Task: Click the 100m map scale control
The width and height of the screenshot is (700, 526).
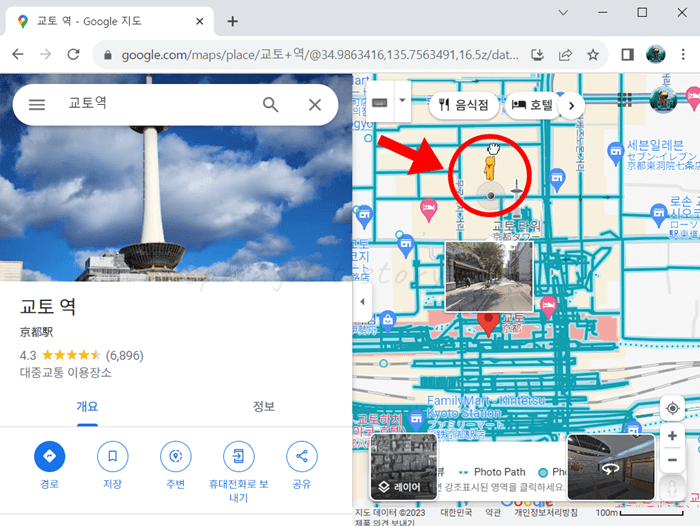Action: point(640,513)
